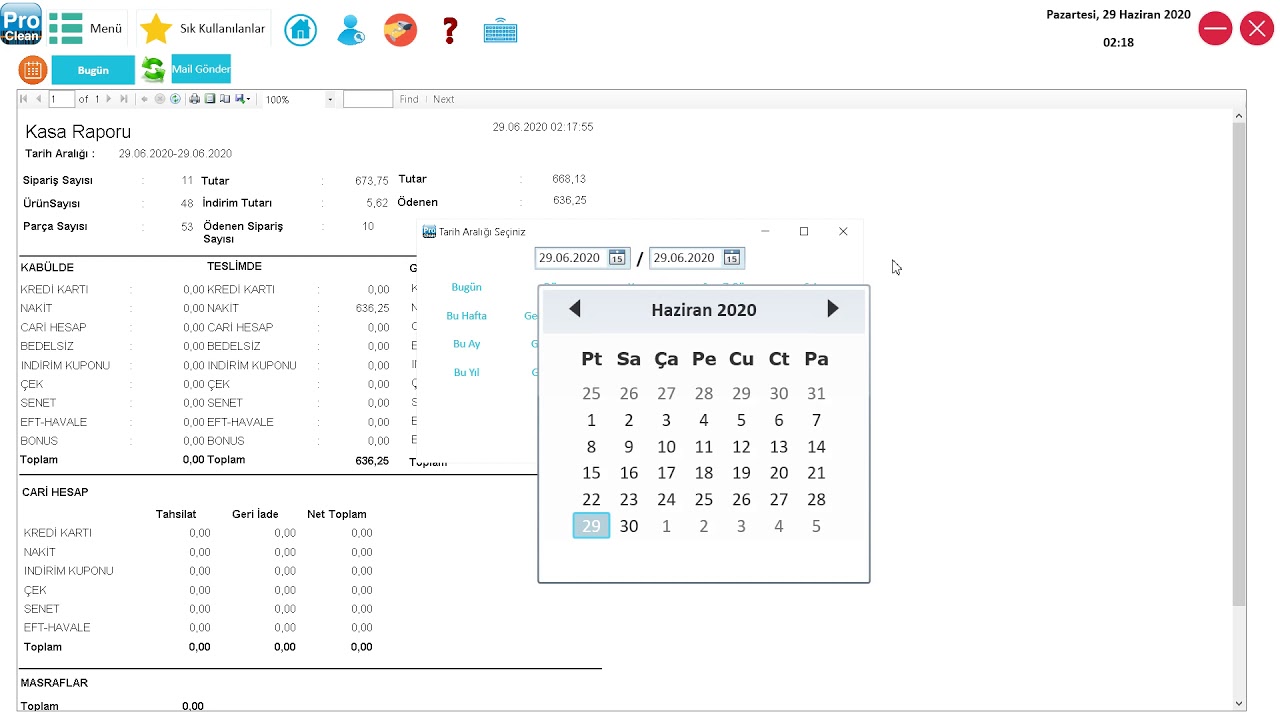The width and height of the screenshot is (1280, 720).
Task: Go to the home screen icon
Action: pyautogui.click(x=301, y=30)
